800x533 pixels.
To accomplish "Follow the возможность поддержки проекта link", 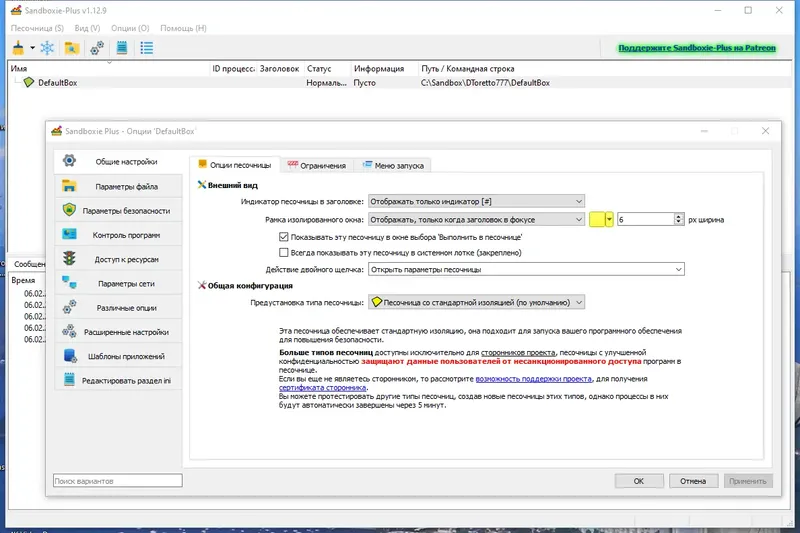I will (x=534, y=378).
